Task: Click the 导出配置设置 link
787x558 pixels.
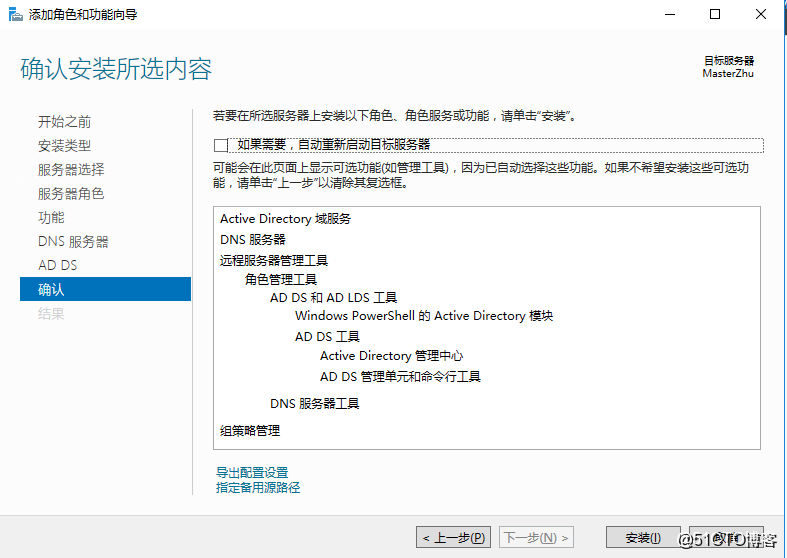Action: (x=252, y=472)
